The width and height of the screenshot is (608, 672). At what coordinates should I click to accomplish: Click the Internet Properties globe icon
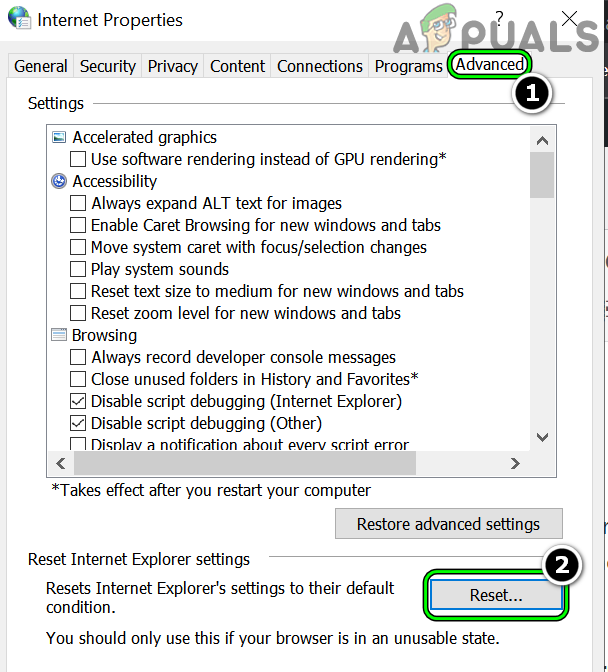coord(19,18)
